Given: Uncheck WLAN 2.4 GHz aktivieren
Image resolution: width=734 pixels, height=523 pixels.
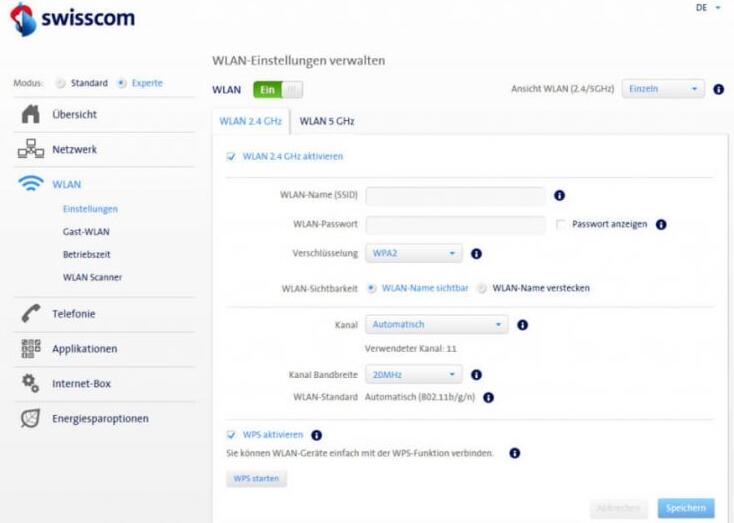Looking at the screenshot, I should click(x=231, y=156).
